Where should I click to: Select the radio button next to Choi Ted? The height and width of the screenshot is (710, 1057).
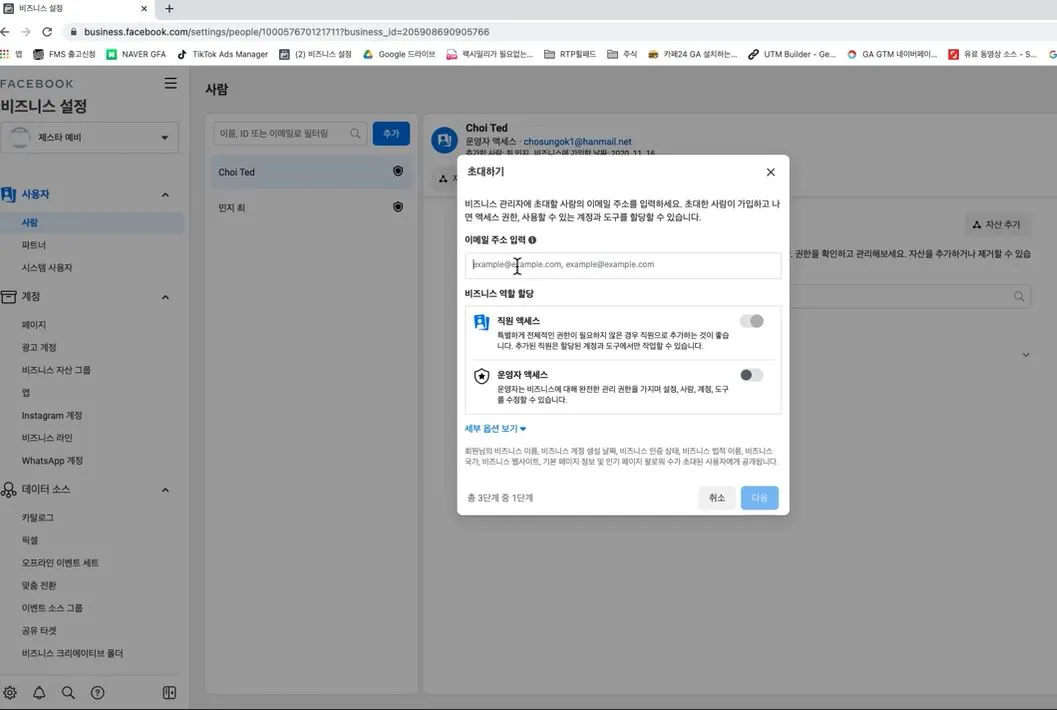coord(397,171)
